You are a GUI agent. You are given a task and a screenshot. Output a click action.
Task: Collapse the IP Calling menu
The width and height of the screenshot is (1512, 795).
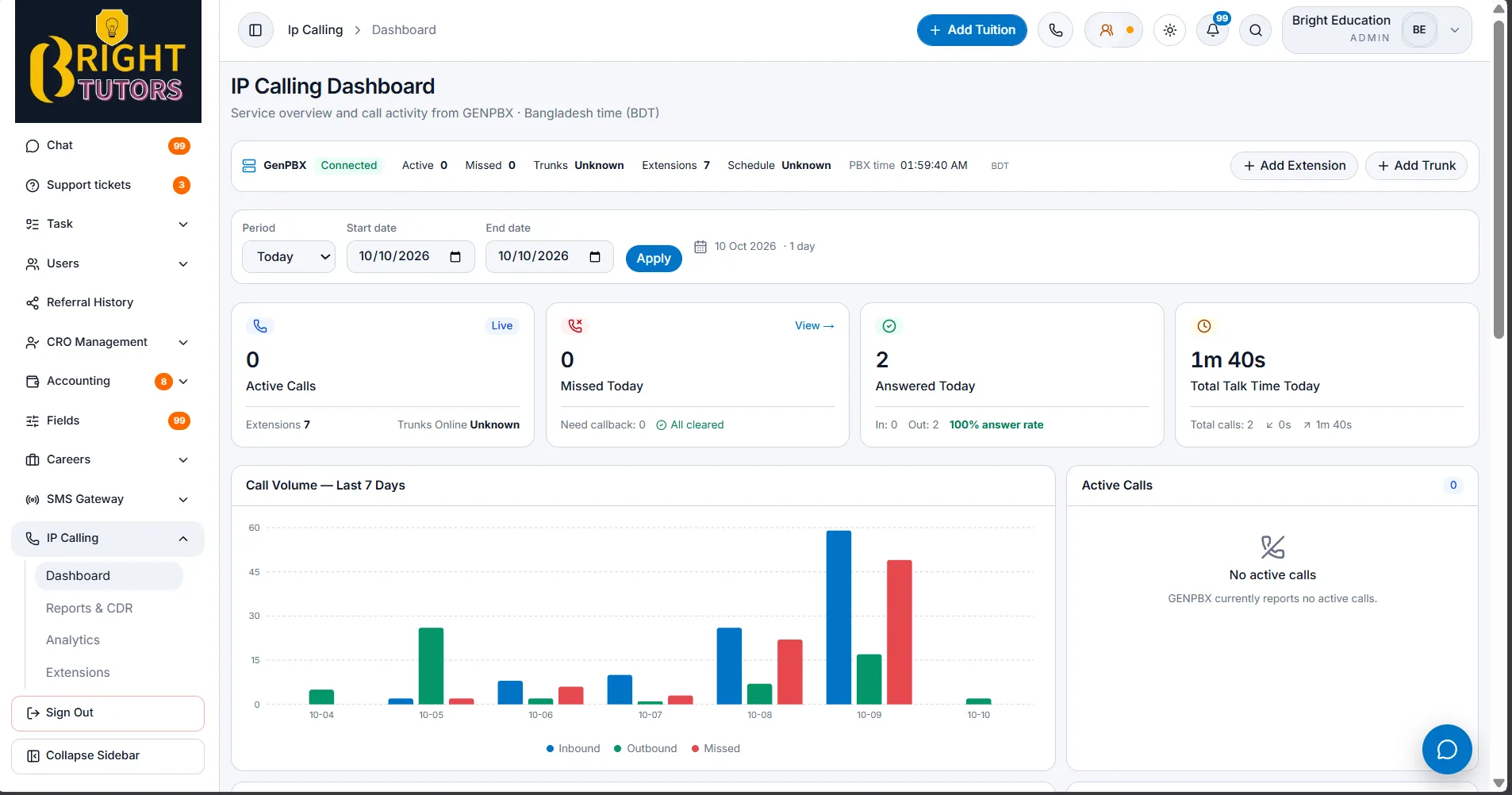point(108,538)
